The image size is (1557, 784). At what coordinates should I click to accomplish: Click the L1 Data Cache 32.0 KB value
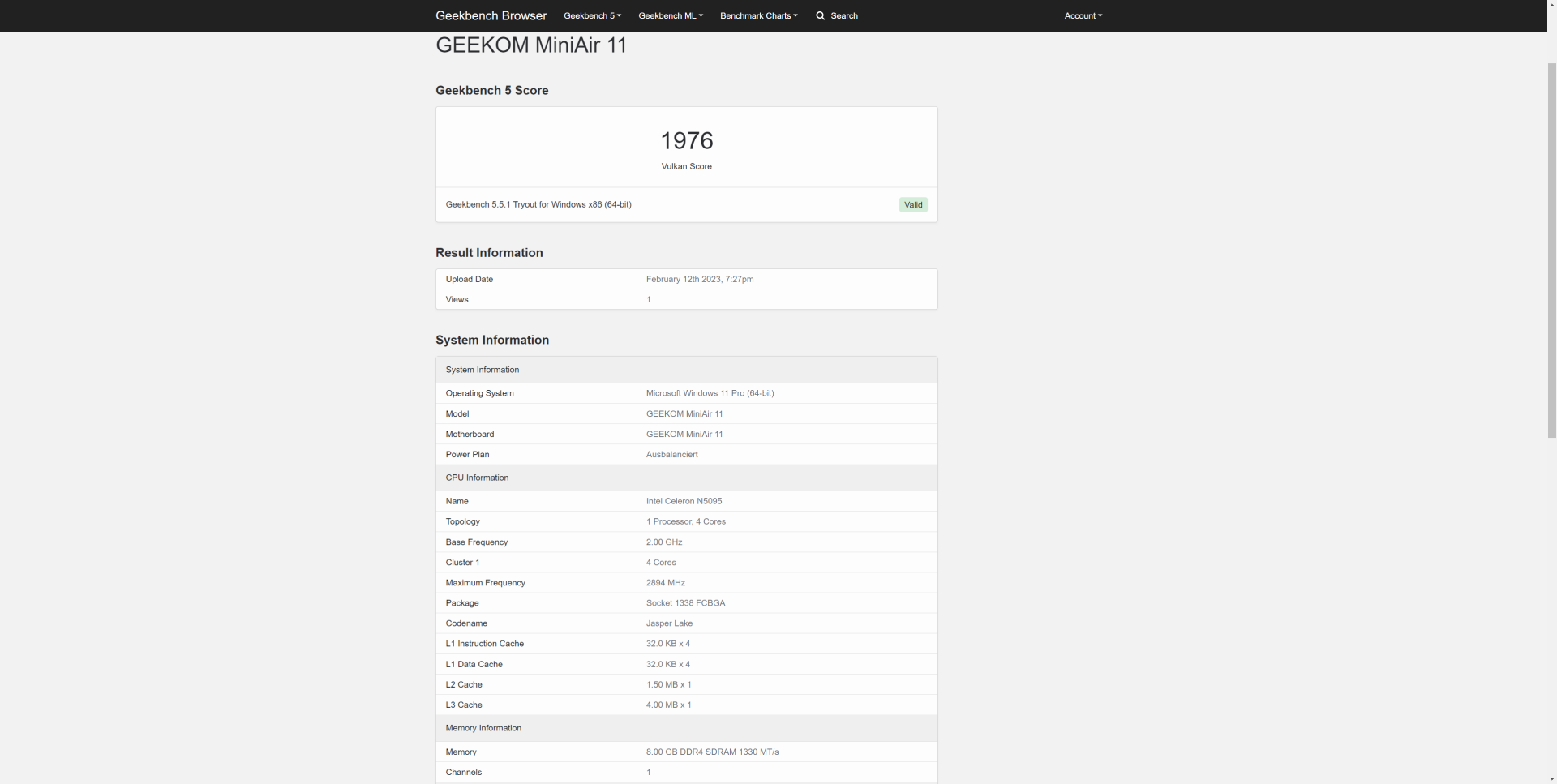pyautogui.click(x=668, y=664)
